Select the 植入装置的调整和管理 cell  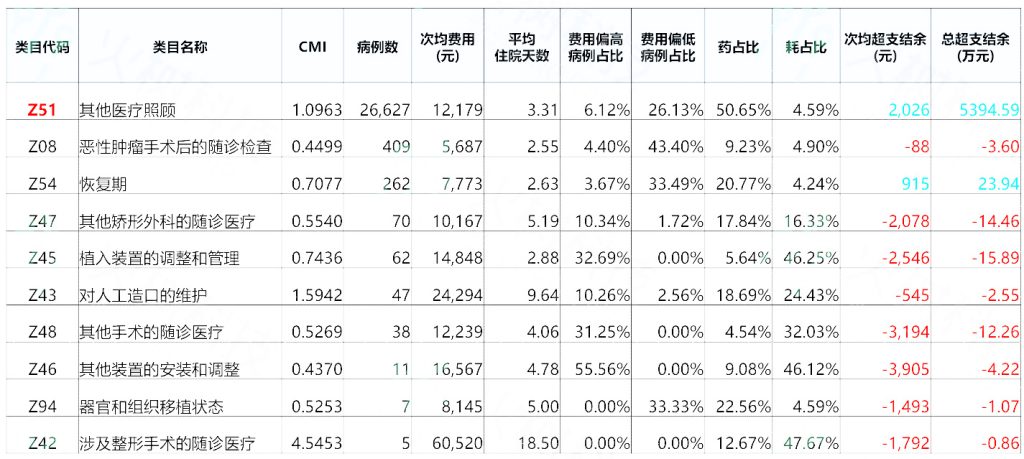159,259
